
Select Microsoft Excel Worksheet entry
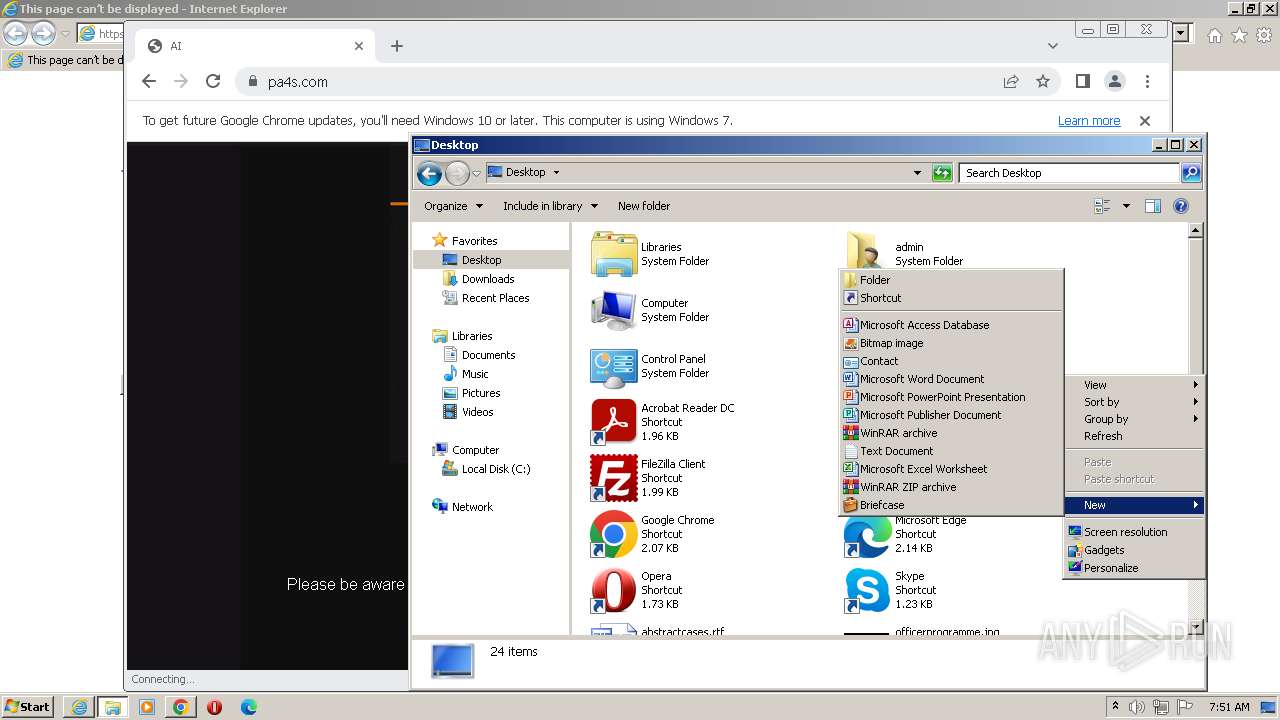951,469
